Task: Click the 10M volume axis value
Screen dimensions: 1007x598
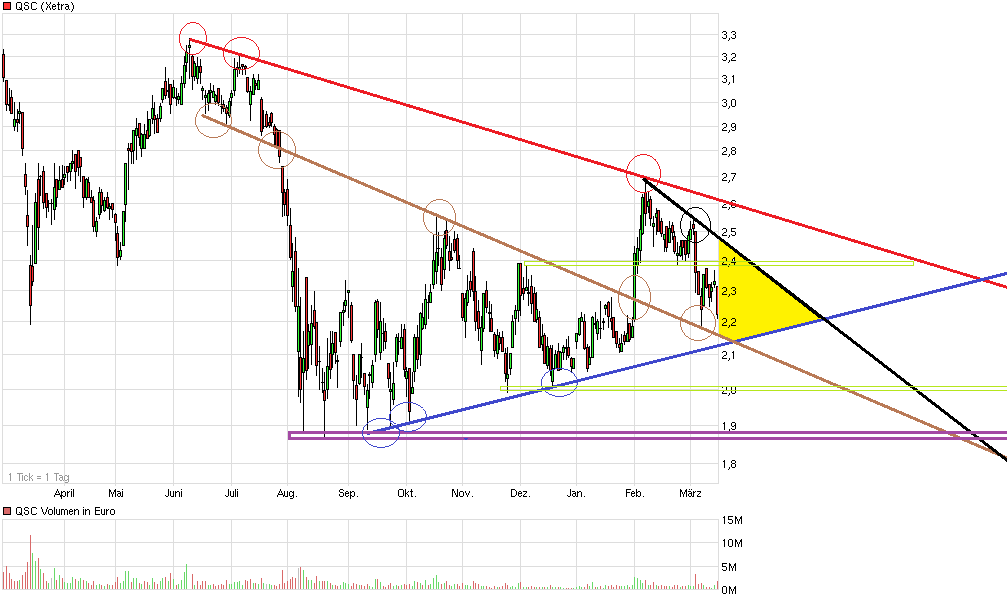Action: (x=732, y=543)
